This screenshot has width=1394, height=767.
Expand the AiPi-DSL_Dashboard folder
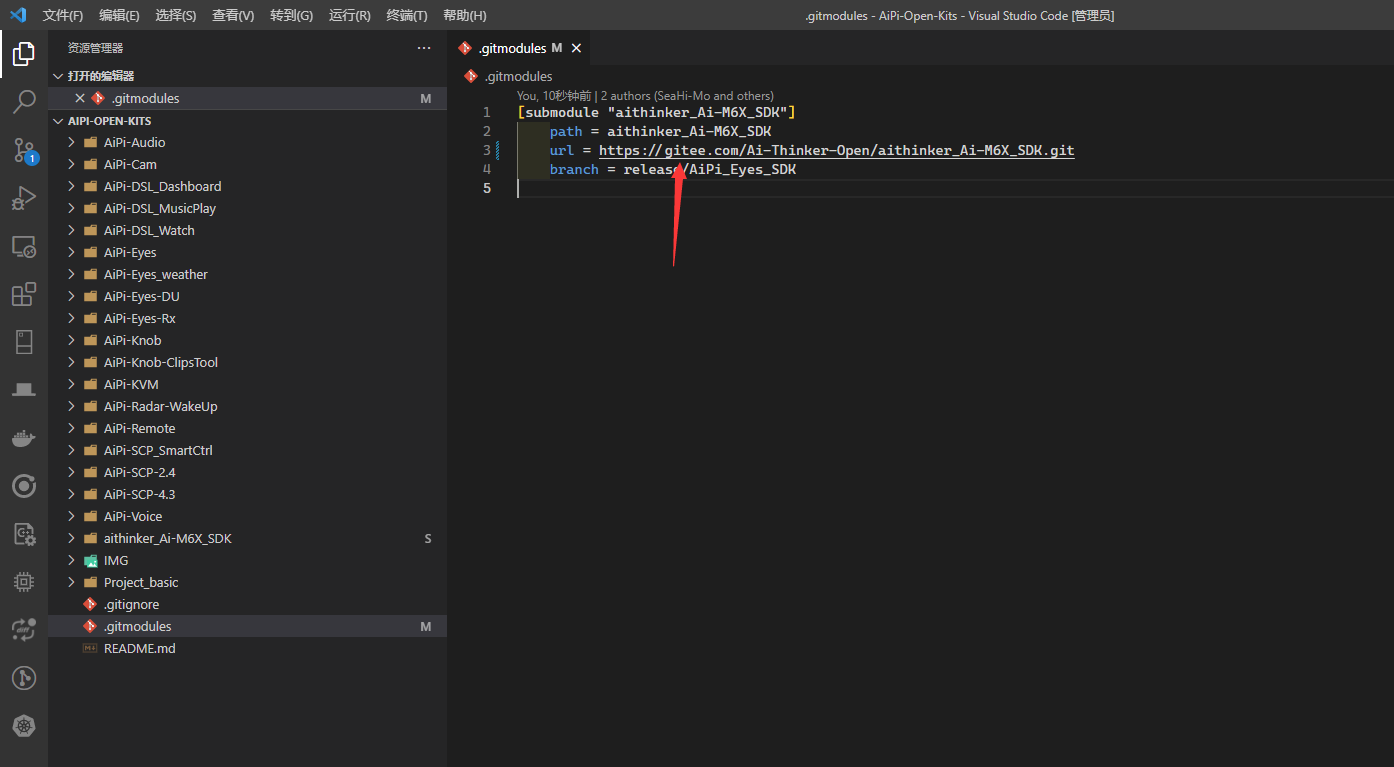(x=72, y=186)
